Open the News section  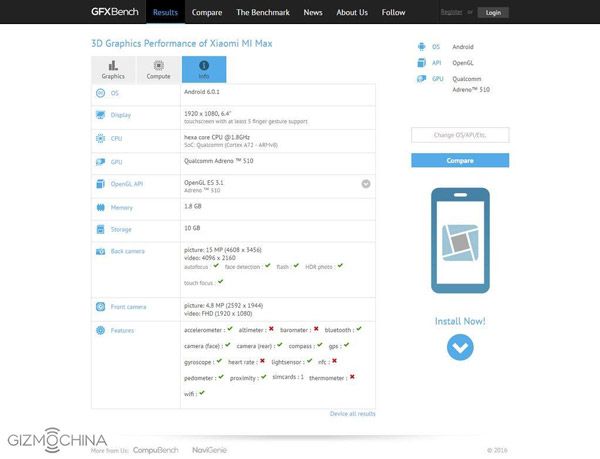tap(313, 12)
